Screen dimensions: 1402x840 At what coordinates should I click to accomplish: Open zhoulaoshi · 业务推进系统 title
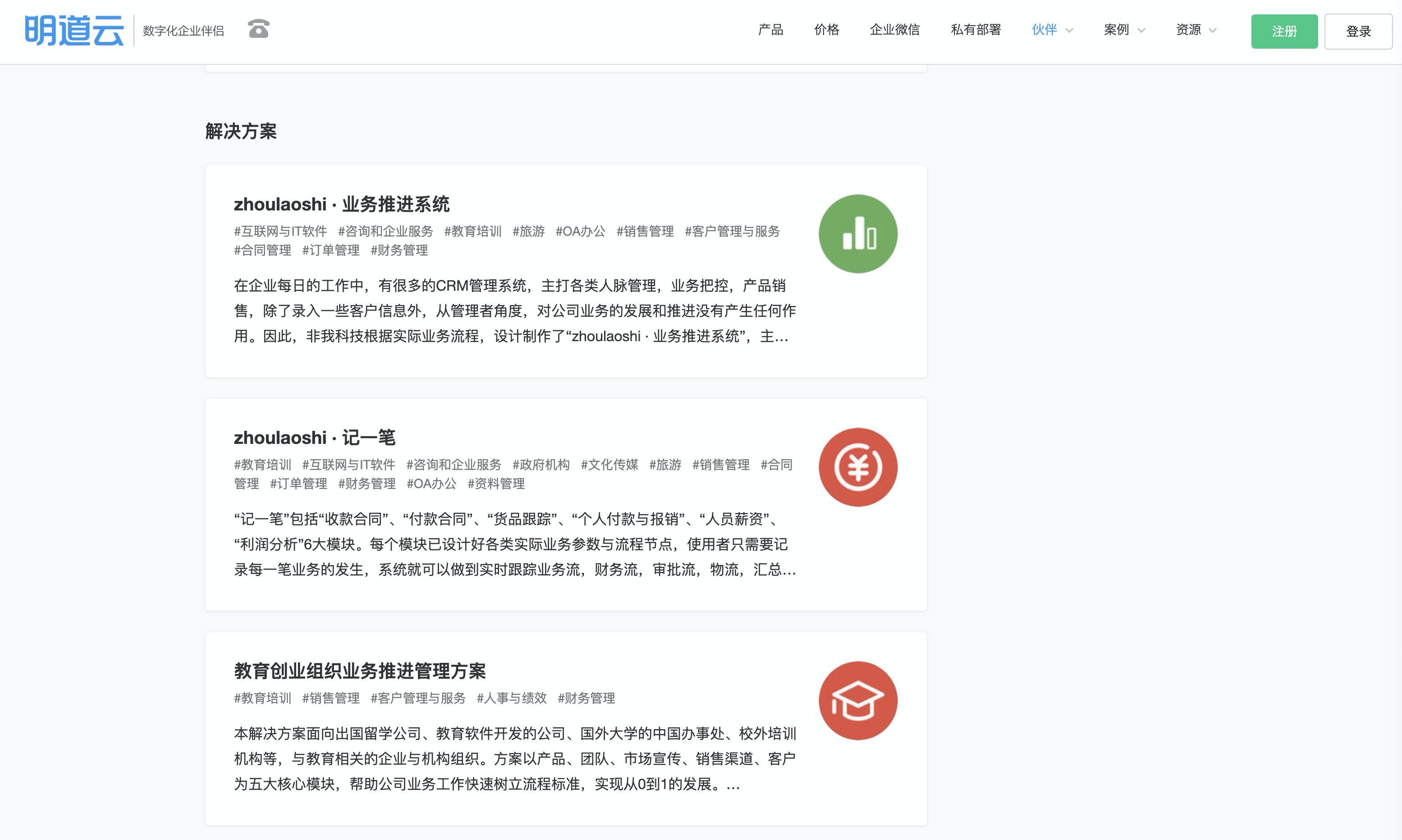click(341, 204)
